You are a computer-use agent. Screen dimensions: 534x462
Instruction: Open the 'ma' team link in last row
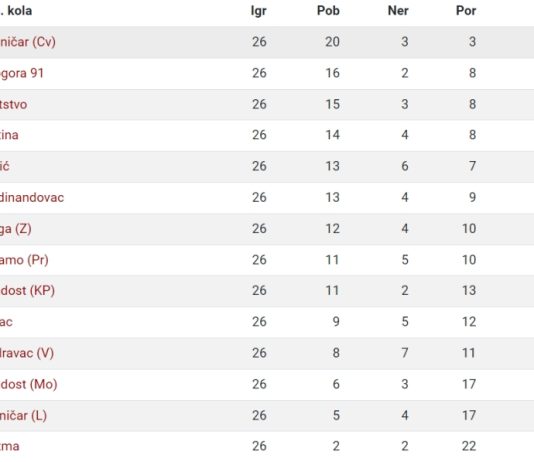click(10, 446)
